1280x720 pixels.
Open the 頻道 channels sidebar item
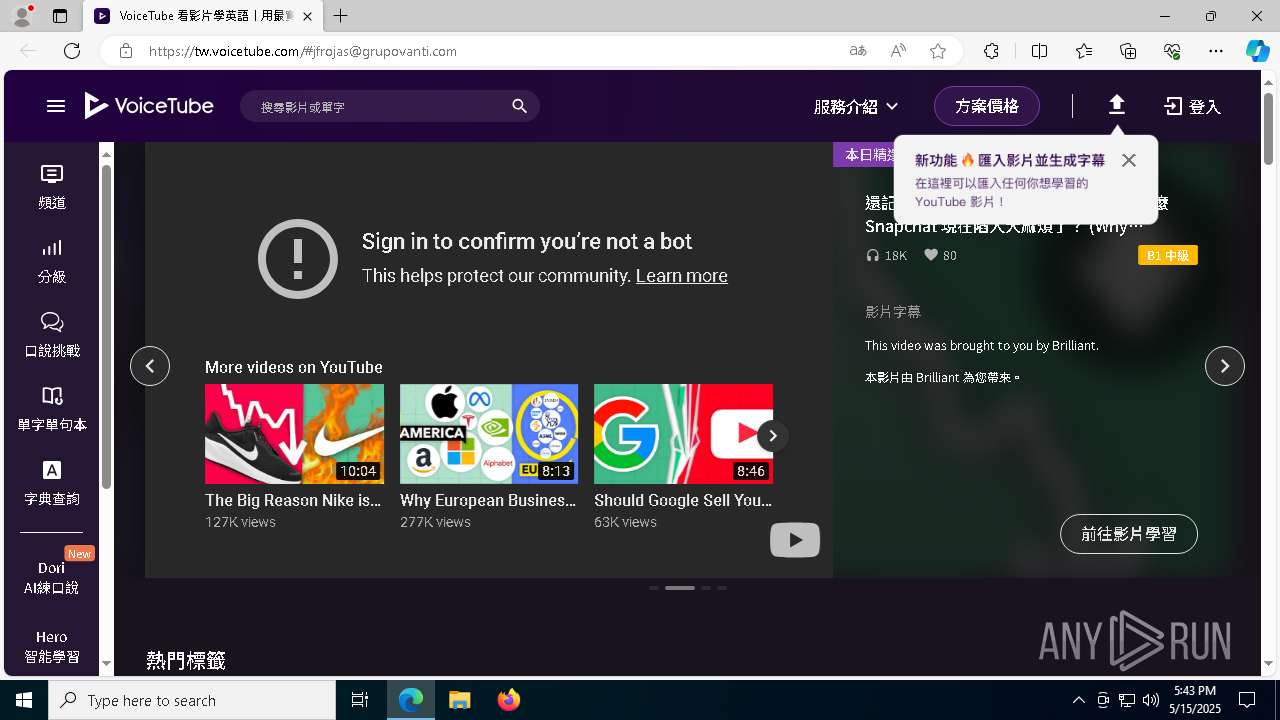tap(52, 187)
